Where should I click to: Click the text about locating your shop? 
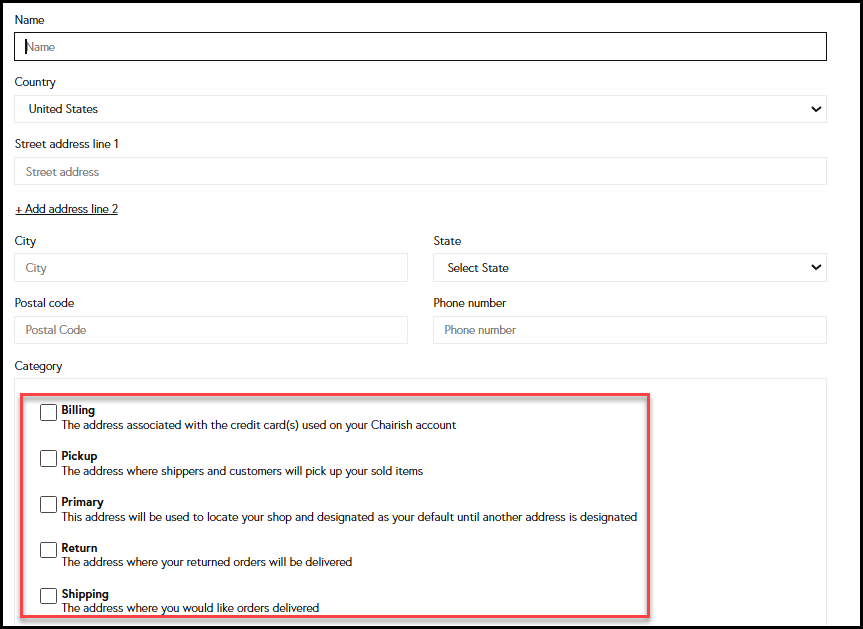[x=349, y=517]
